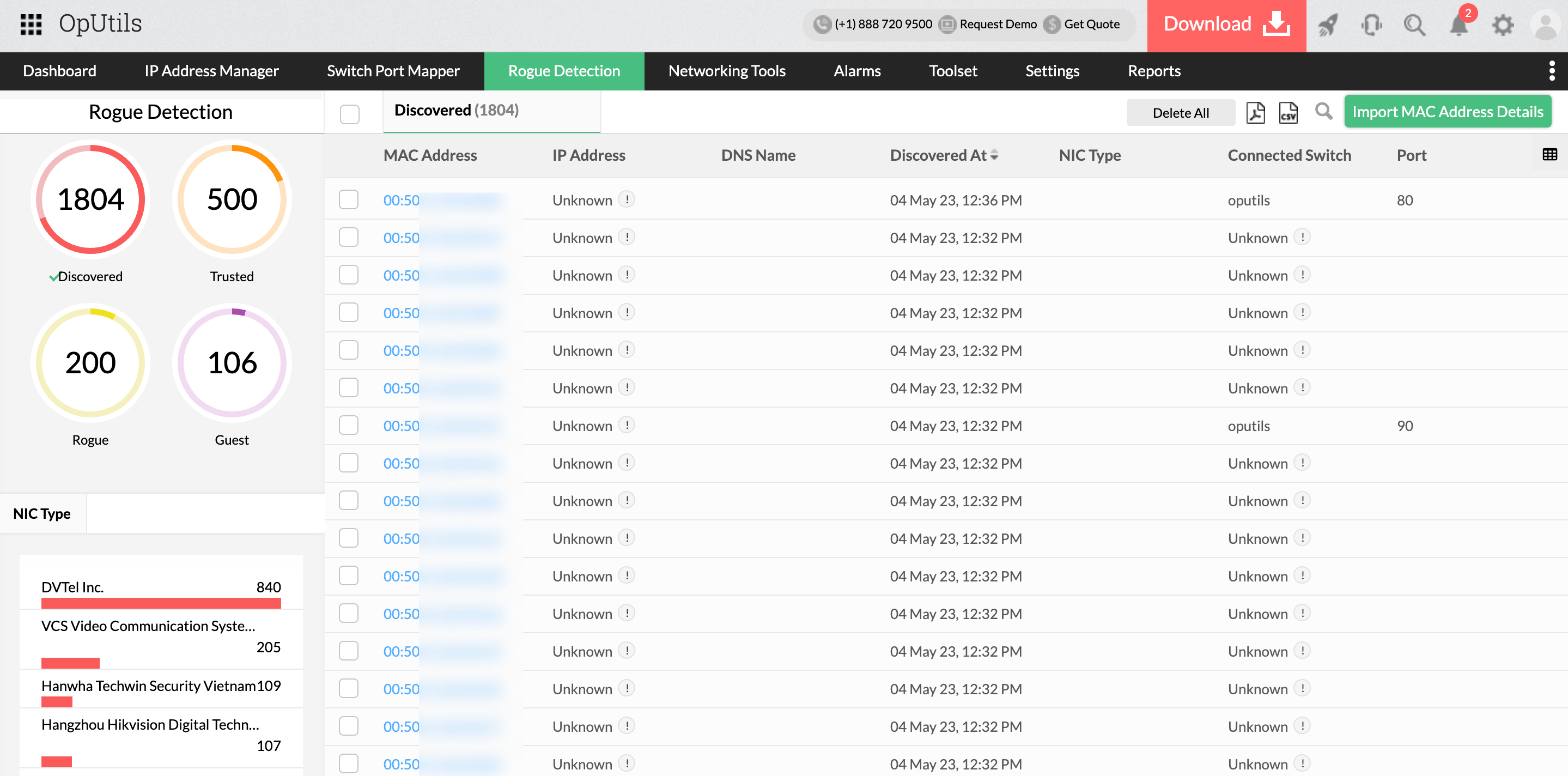The width and height of the screenshot is (1568, 776).
Task: Open the vertical three-dot overflow menu
Action: pos(1552,71)
